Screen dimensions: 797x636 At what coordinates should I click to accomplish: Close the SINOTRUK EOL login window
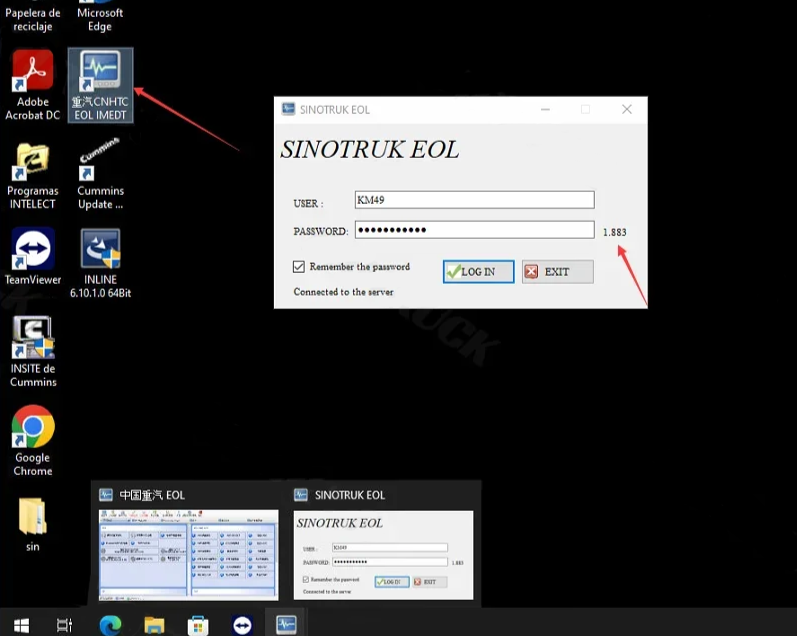click(x=627, y=109)
